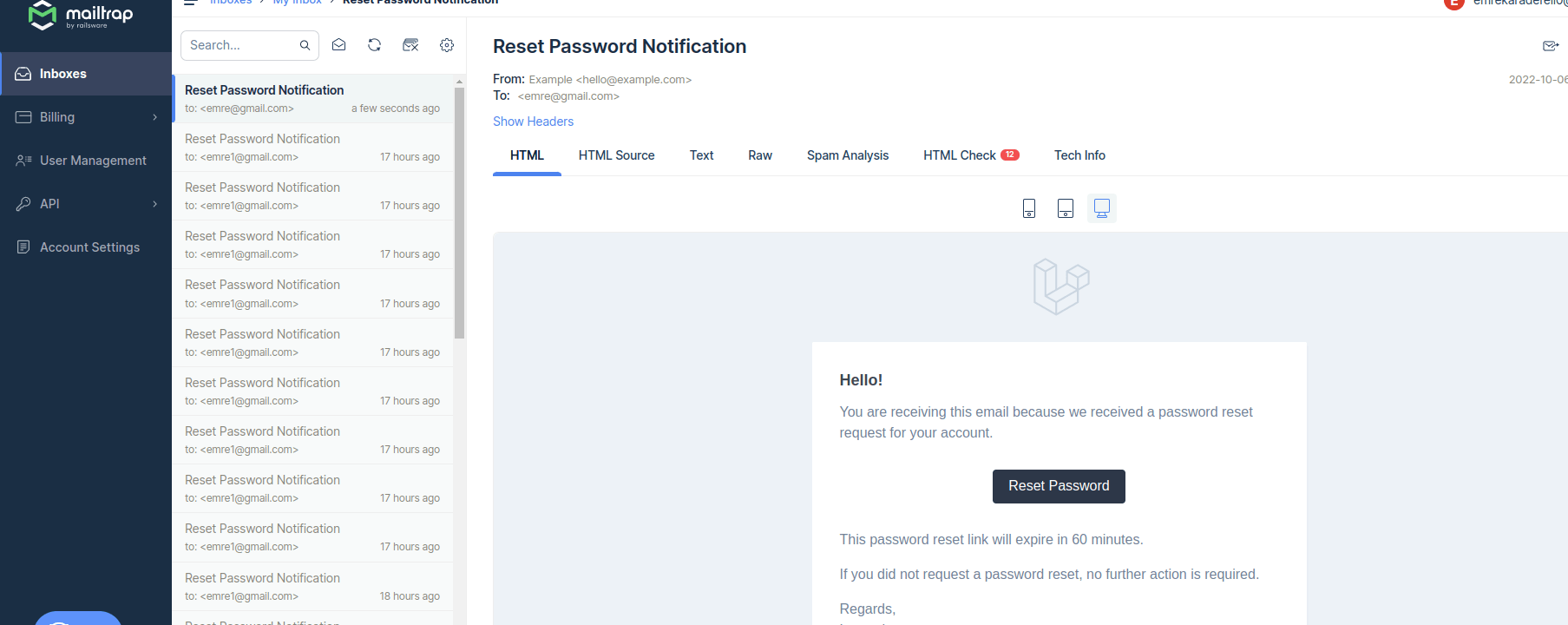Viewport: 1568px width, 625px height.
Task: Click the HTML Check 12 badge
Action: coord(1010,155)
